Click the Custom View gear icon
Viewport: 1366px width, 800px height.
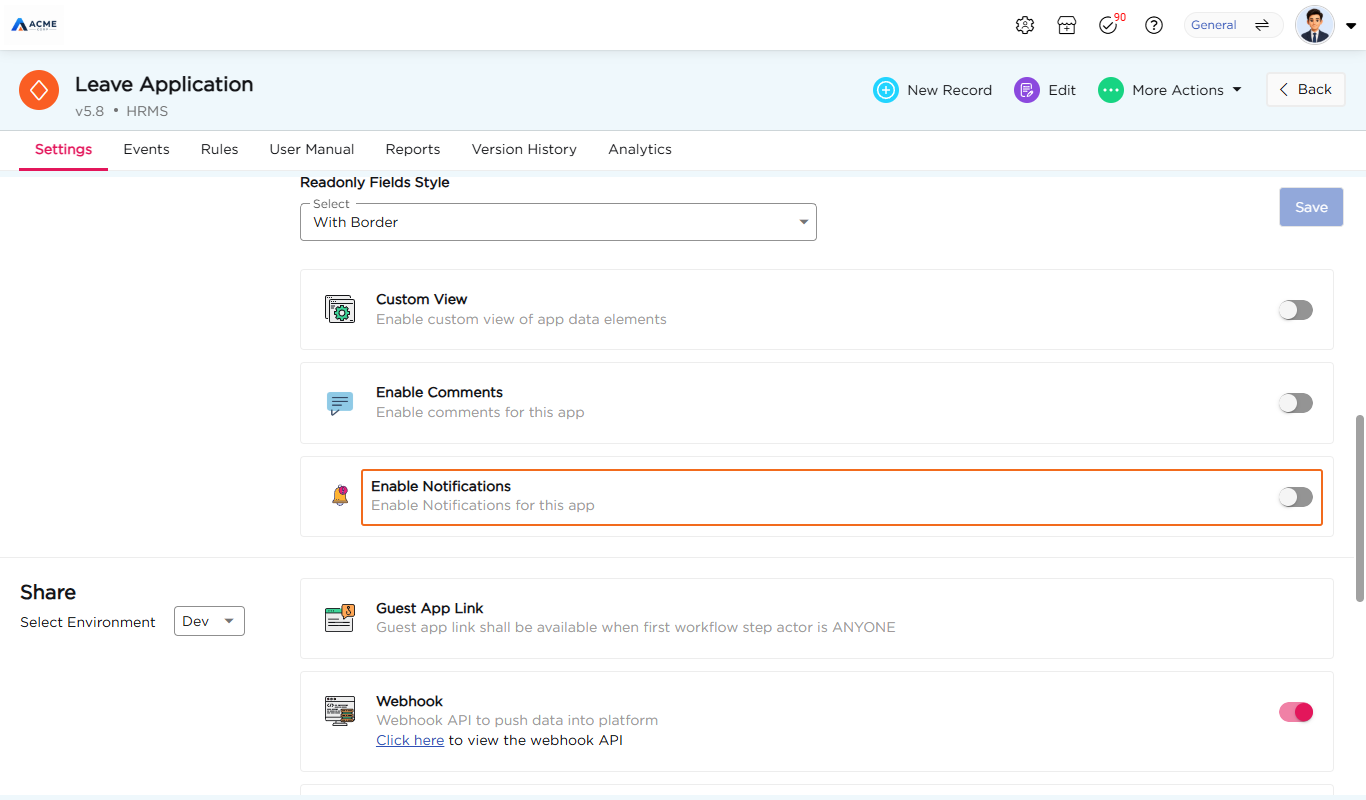(340, 309)
